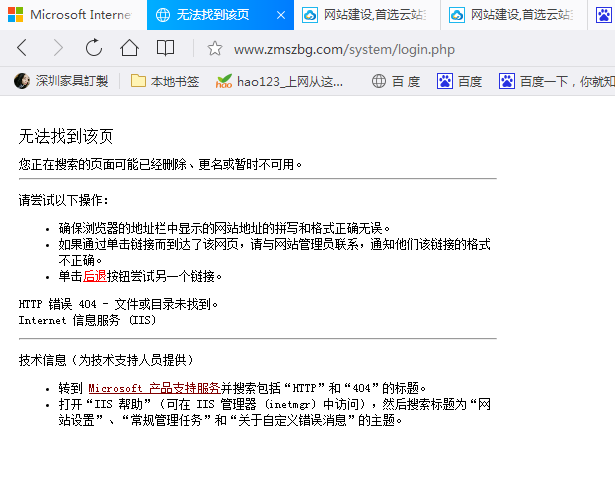Click the Windows logo icon on first tab
Viewport: 615px width, 494px height.
(15, 15)
